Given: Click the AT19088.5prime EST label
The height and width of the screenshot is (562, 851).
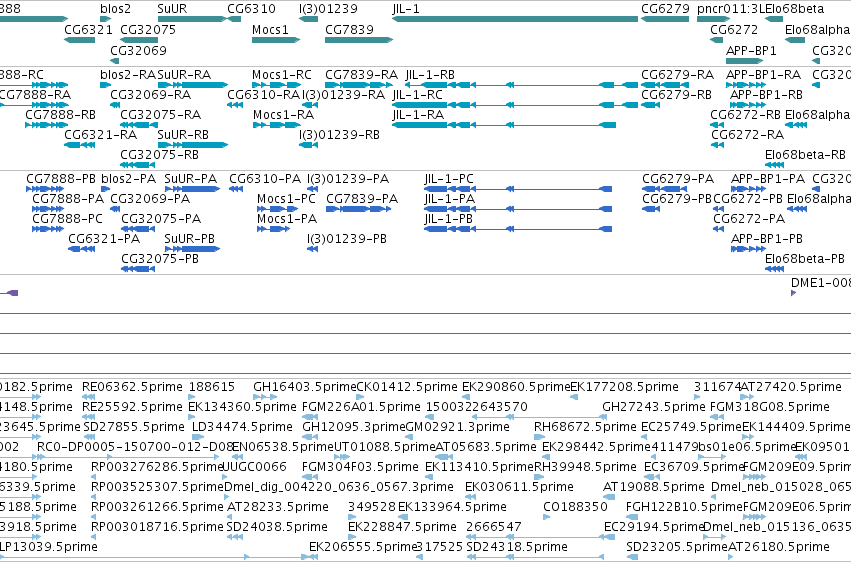Looking at the screenshot, I should coord(654,487).
